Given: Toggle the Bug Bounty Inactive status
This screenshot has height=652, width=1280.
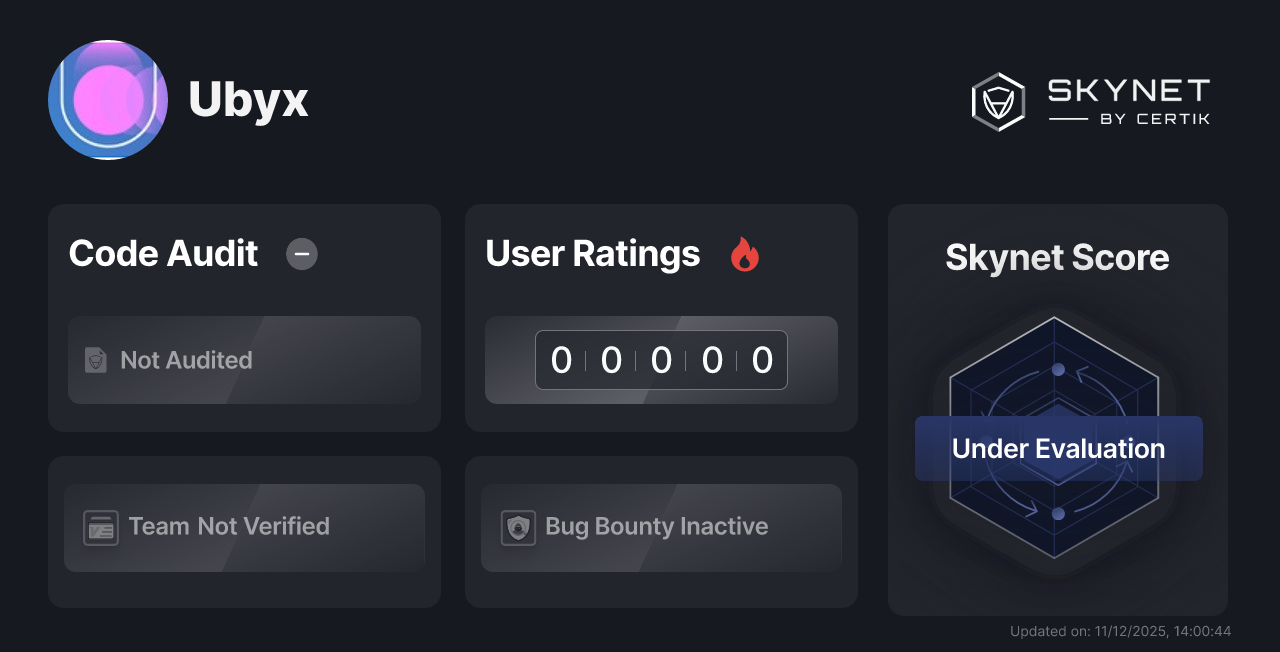Looking at the screenshot, I should 661,527.
